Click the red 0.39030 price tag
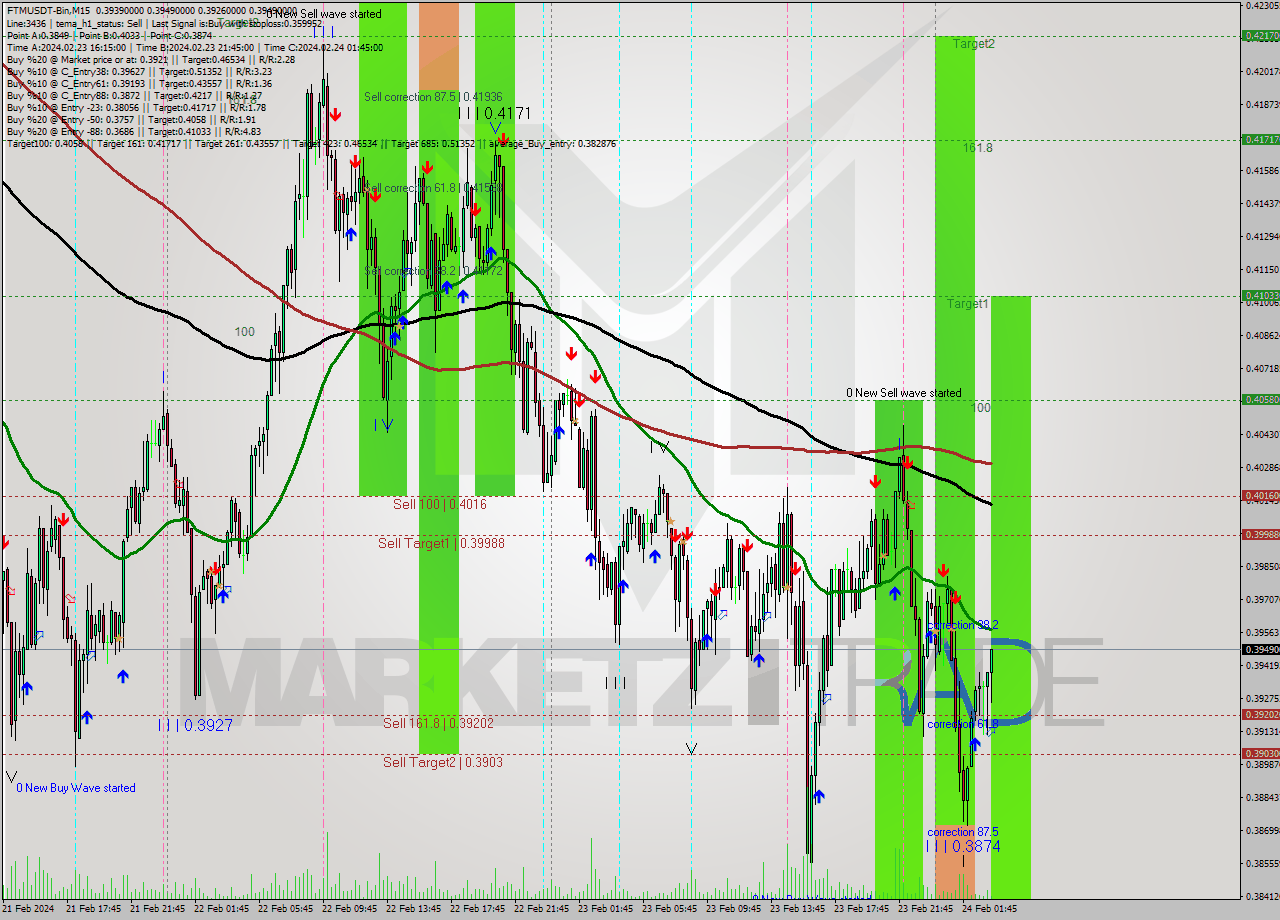1280x920 pixels. click(1260, 754)
